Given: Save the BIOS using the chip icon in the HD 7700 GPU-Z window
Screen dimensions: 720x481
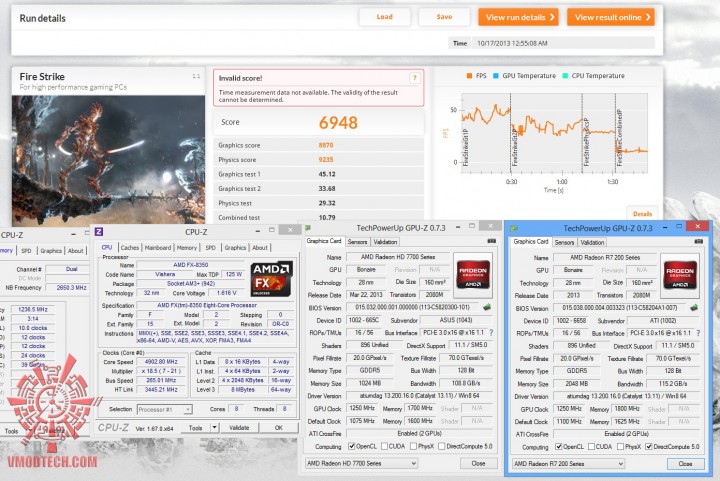Looking at the screenshot, I should [x=487, y=307].
